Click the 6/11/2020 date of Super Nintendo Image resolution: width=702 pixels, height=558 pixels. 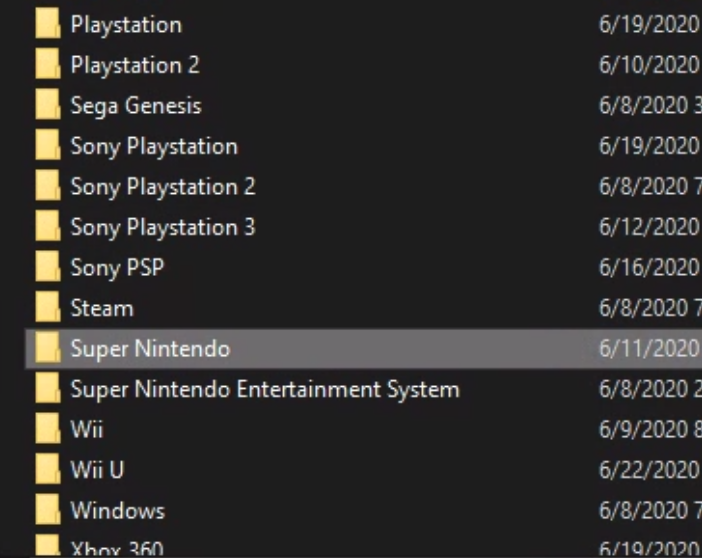coord(650,348)
